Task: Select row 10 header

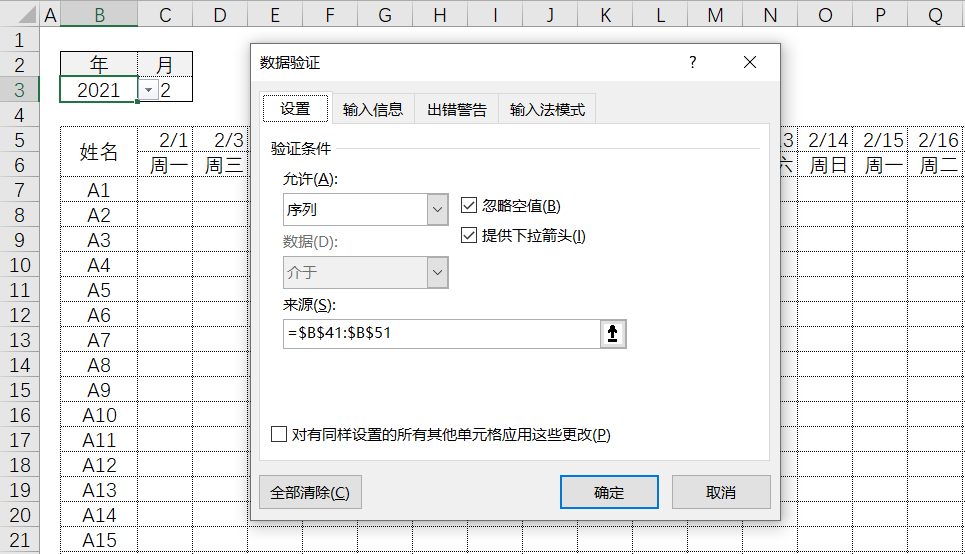Action: click(x=19, y=265)
